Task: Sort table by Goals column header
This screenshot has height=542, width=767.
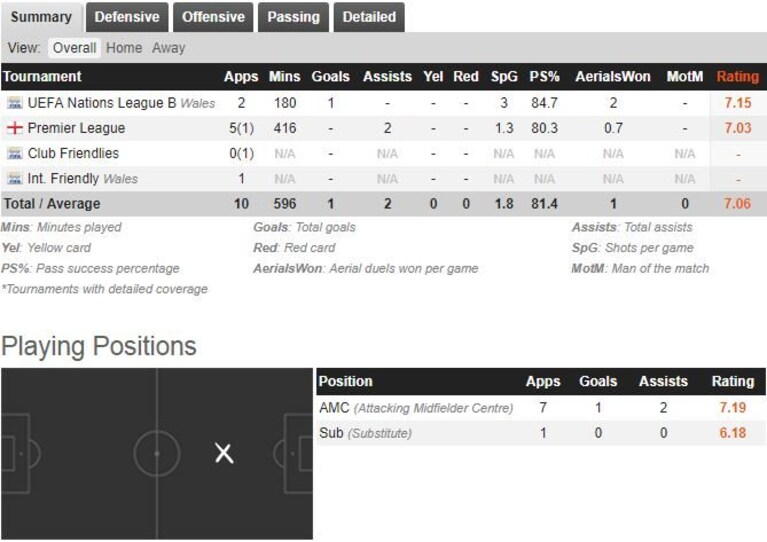Action: (331, 77)
